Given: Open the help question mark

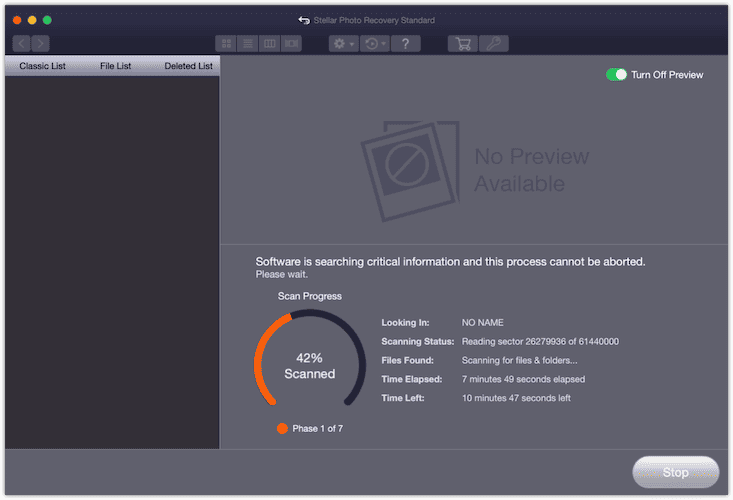Looking at the screenshot, I should [x=405, y=43].
